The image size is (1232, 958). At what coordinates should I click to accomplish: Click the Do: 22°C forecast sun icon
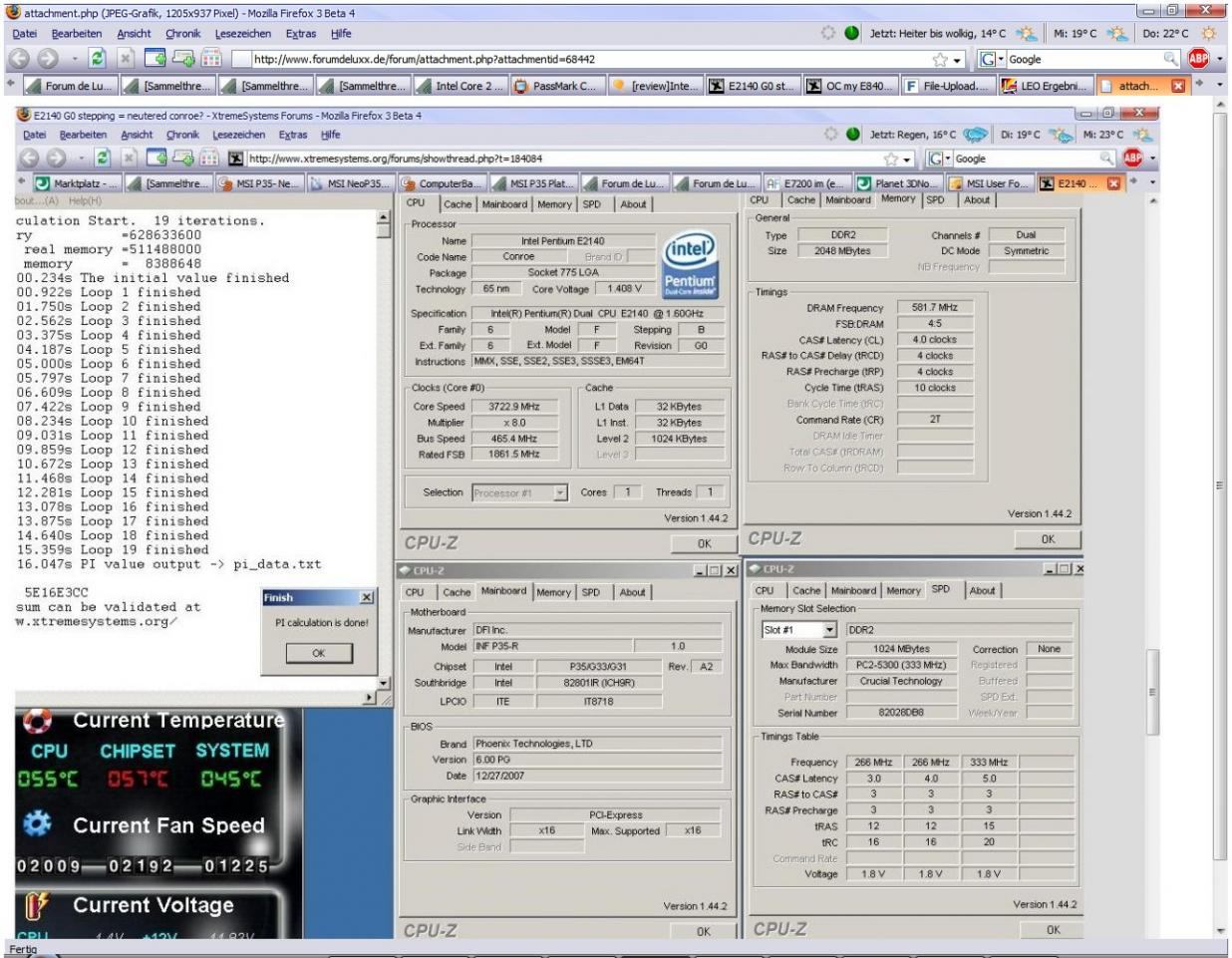tap(1209, 33)
